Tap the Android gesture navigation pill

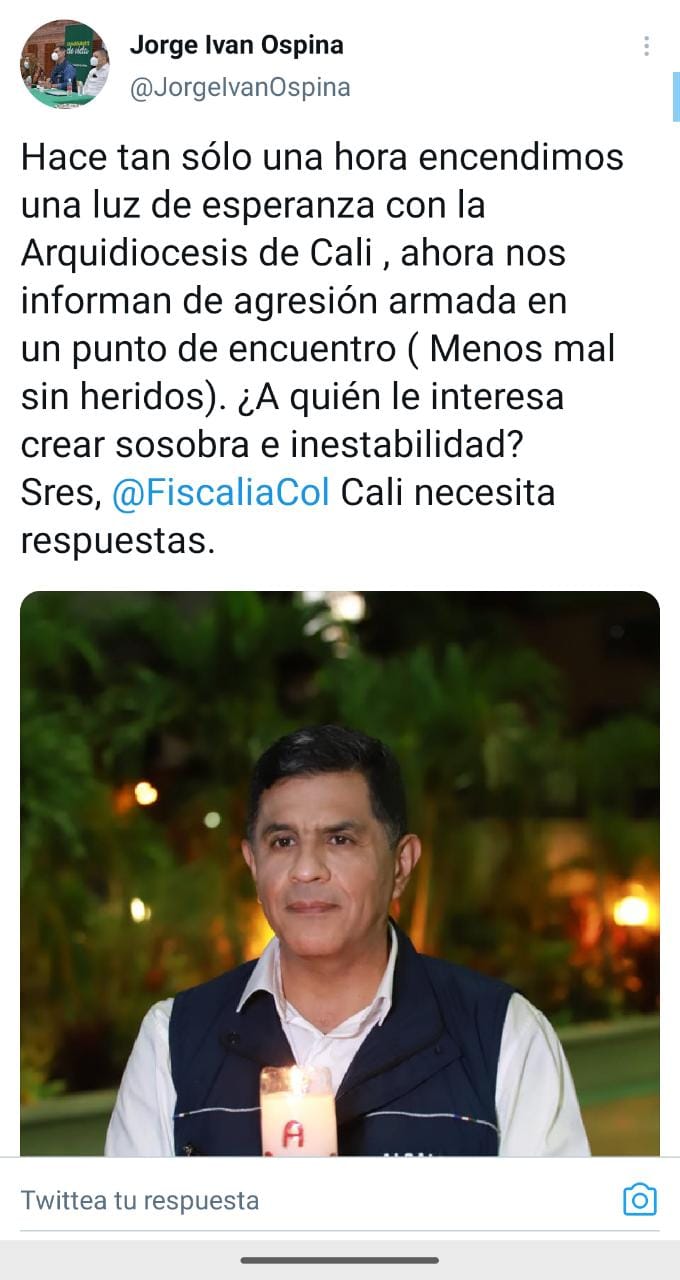[340, 1260]
